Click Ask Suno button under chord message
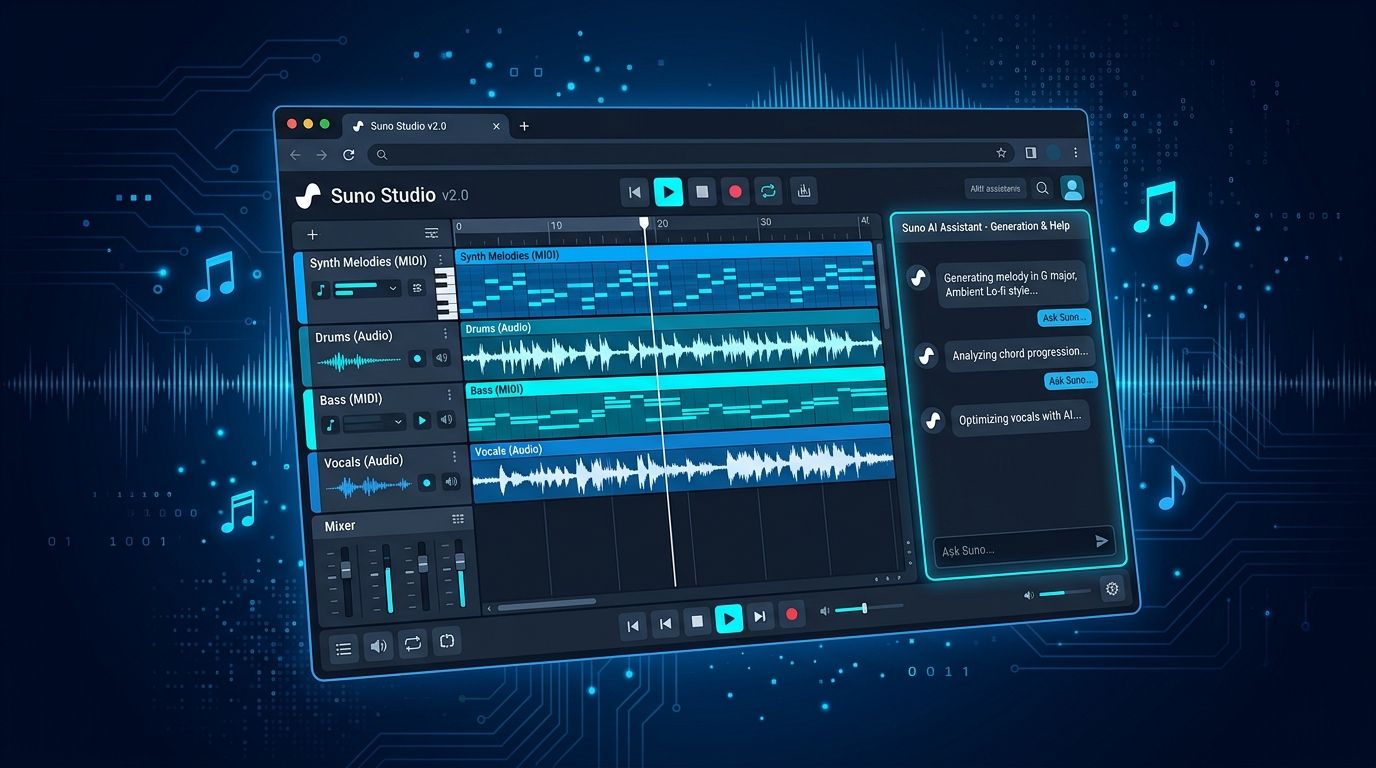 (x=1071, y=381)
